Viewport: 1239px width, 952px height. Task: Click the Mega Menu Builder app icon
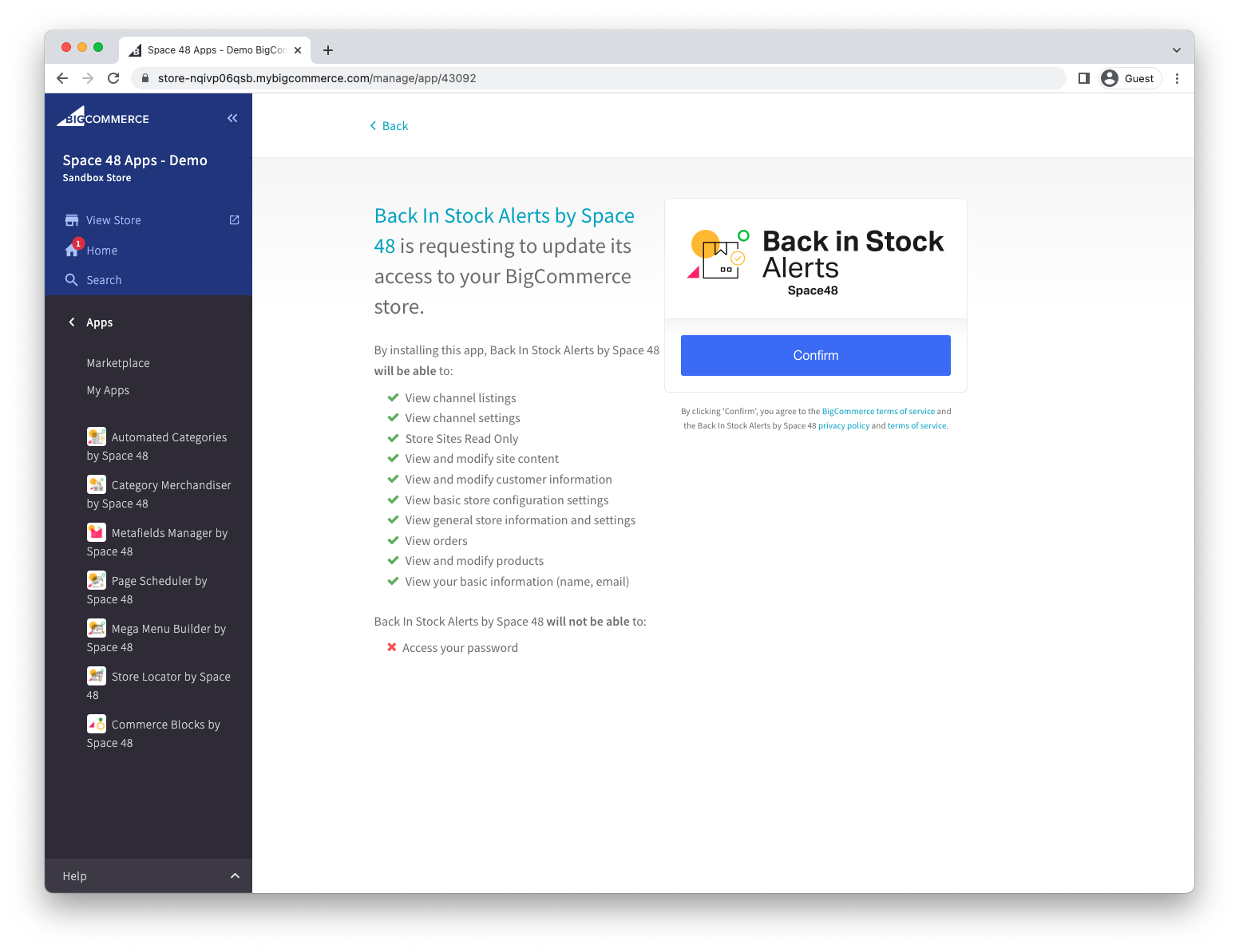[x=97, y=628]
